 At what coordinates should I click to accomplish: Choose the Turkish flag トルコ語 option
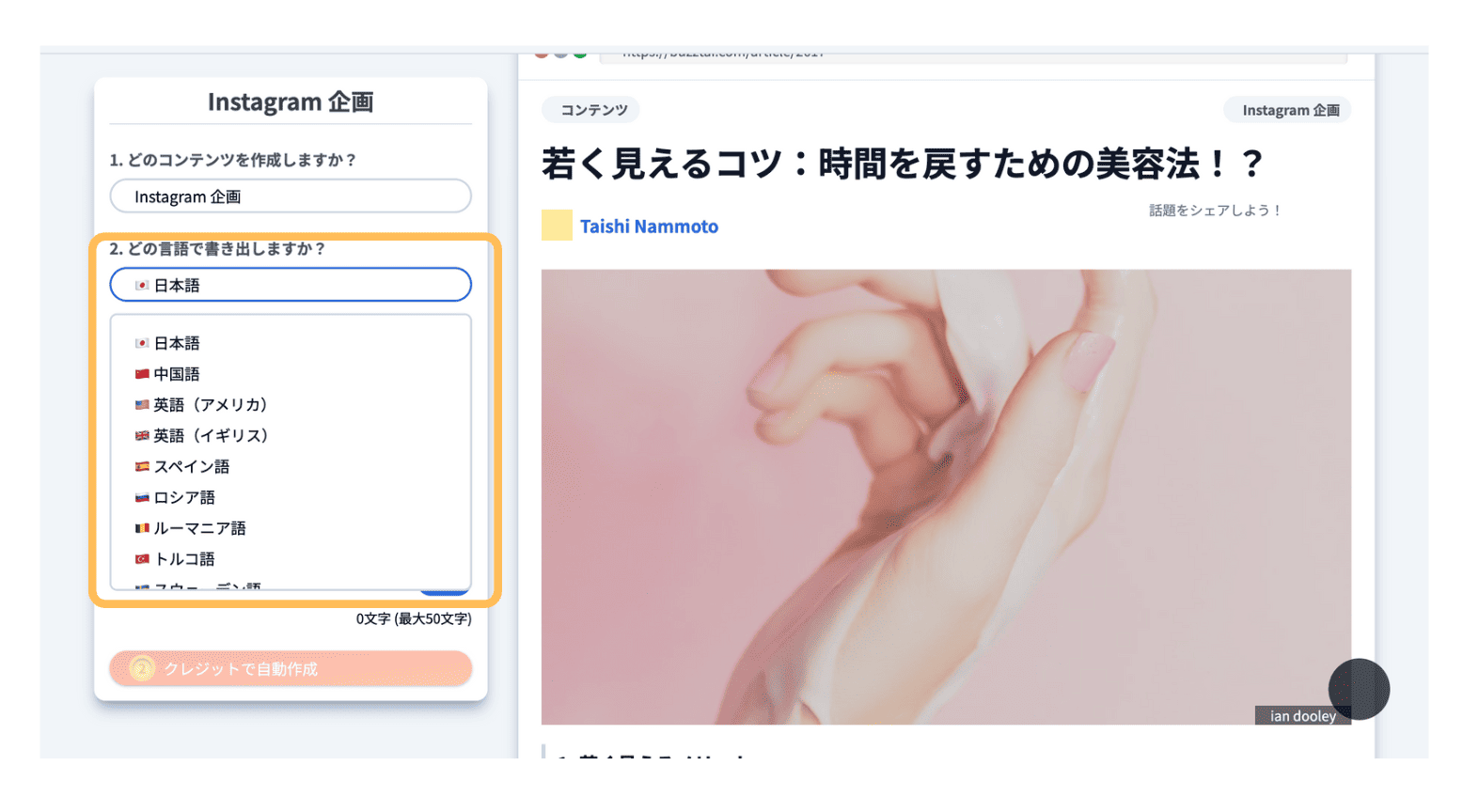coord(291,559)
